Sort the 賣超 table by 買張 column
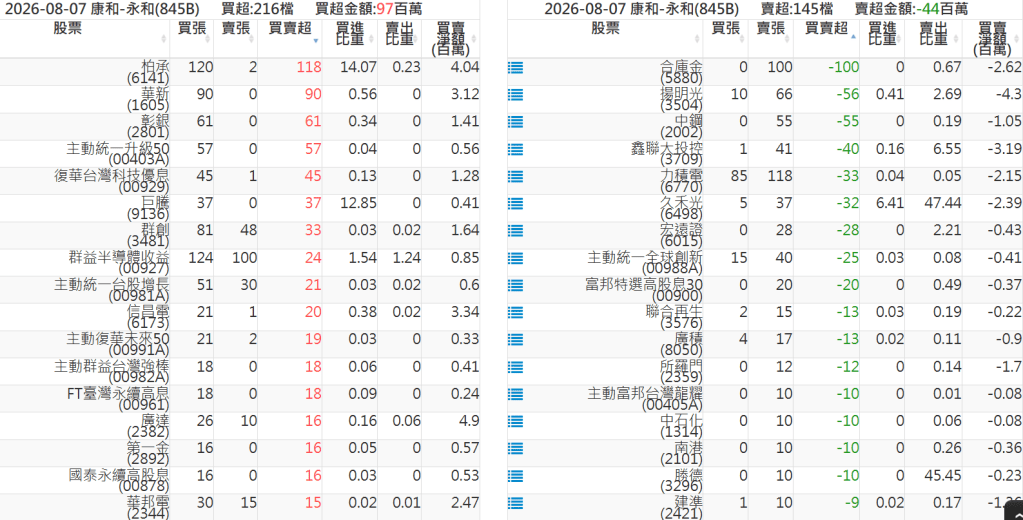Image resolution: width=1023 pixels, height=520 pixels. 725,38
